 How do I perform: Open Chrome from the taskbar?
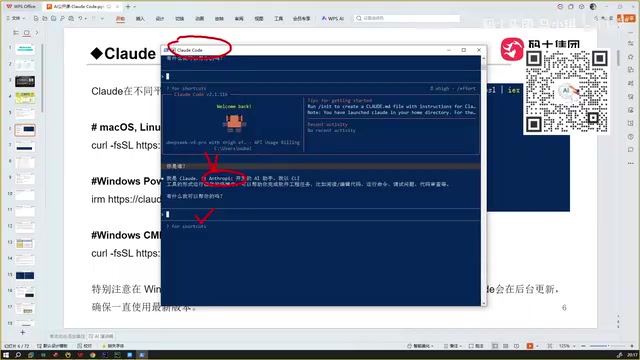(93, 355)
